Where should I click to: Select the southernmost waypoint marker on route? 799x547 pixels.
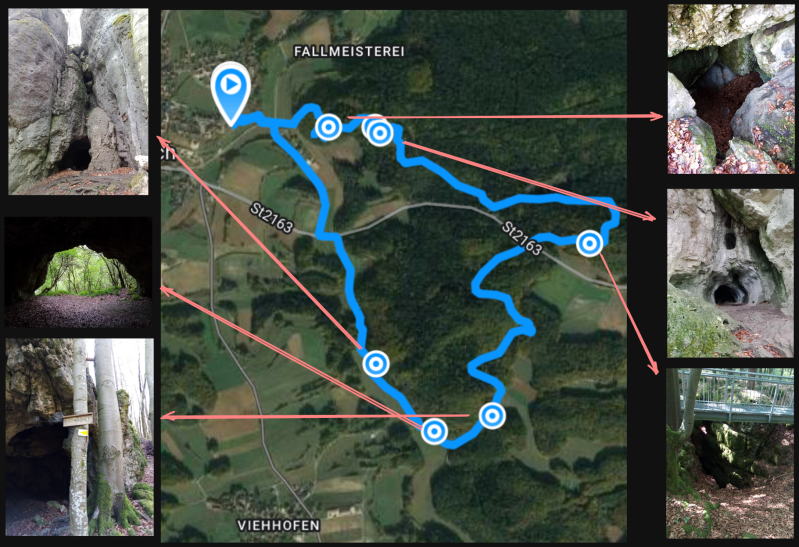click(434, 431)
